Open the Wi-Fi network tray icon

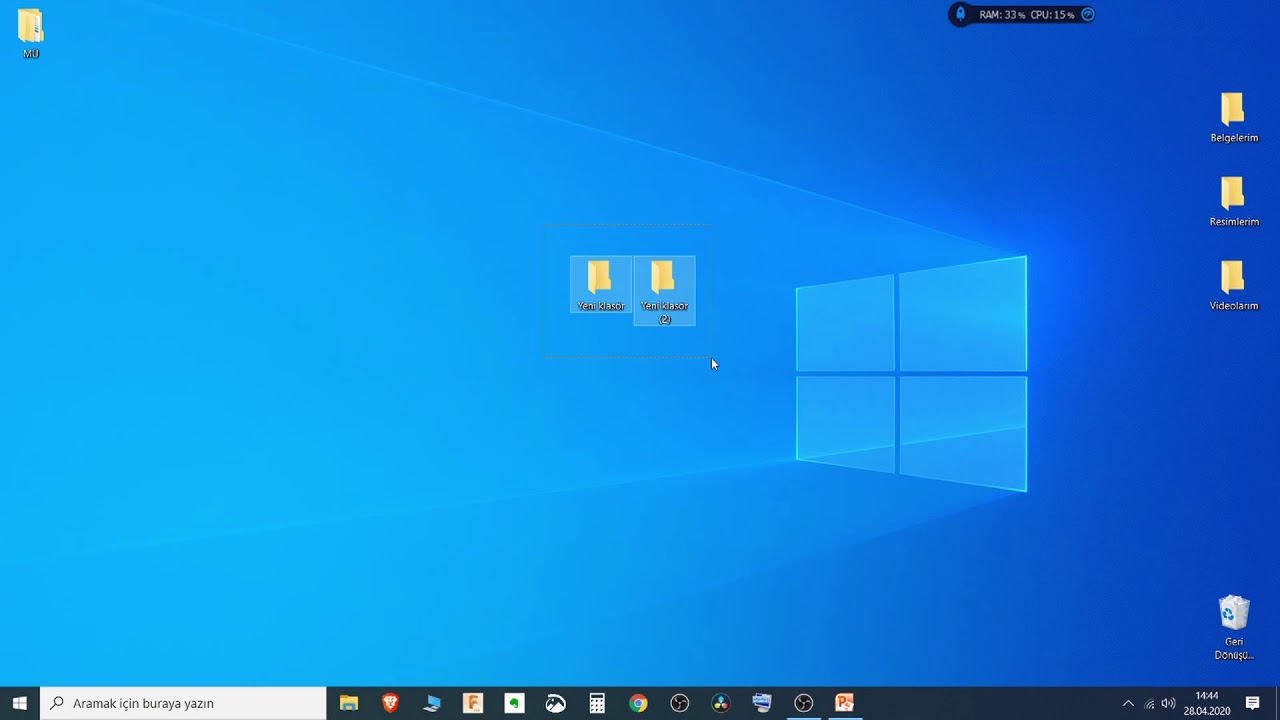1149,703
